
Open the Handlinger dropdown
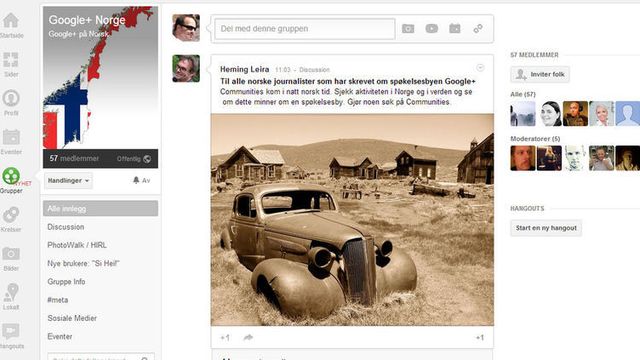69,181
